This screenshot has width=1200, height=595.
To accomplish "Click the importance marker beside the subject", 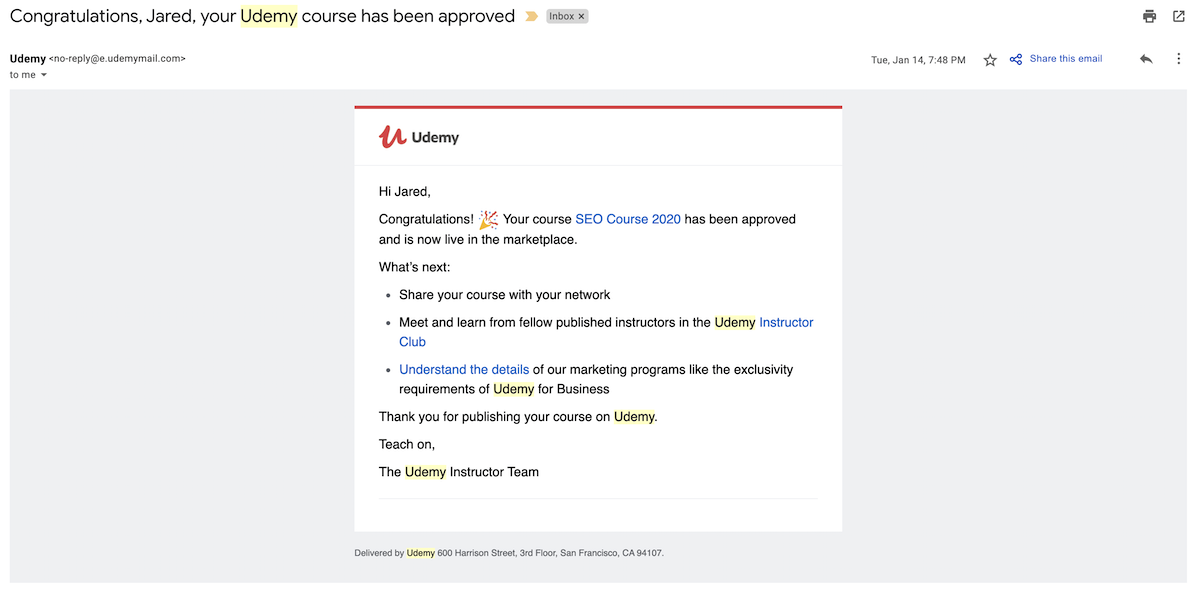I will [x=531, y=17].
